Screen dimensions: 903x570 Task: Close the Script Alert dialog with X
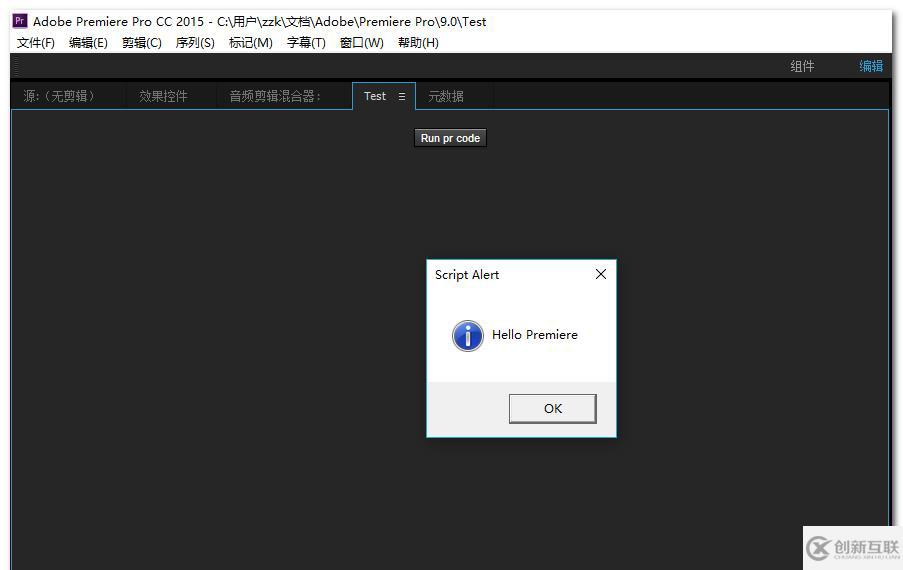[x=601, y=274]
